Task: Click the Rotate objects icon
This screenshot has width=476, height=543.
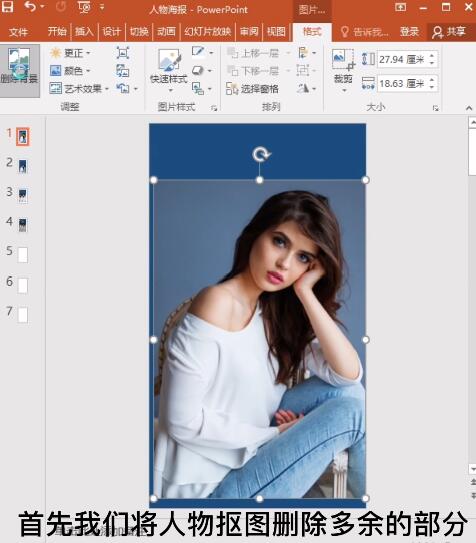Action: [303, 89]
